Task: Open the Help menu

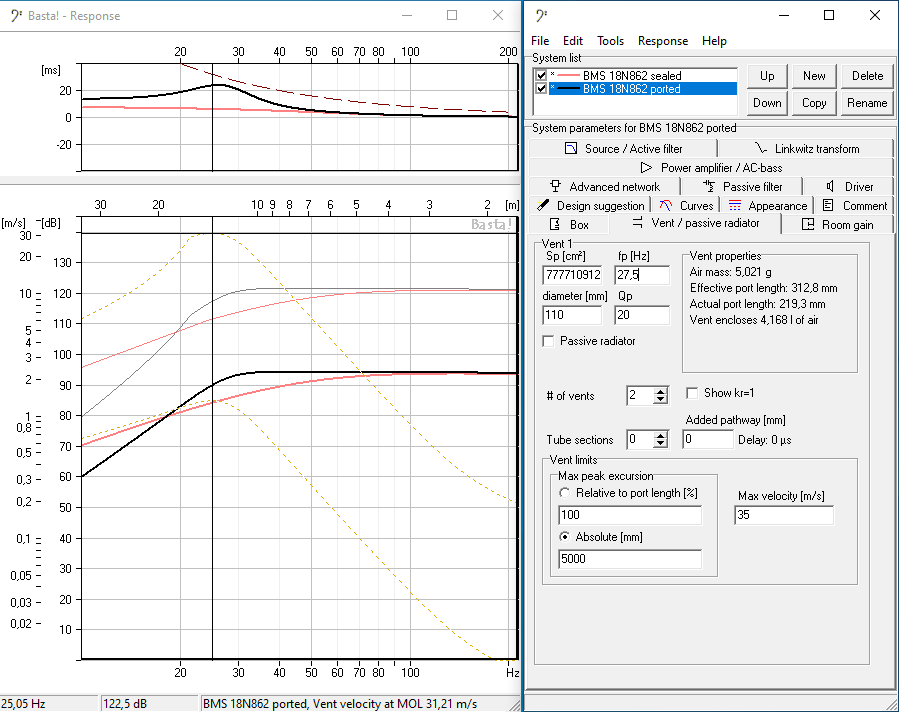Action: 714,41
